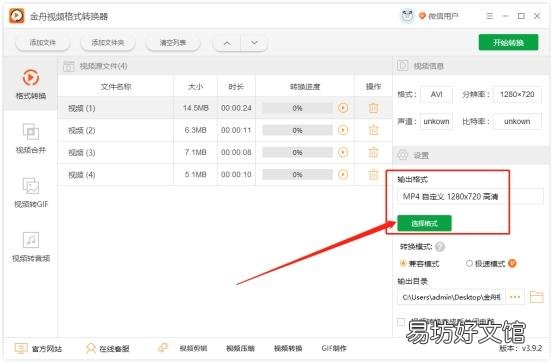
Task: Click progress bar of 视频 (2)
Action: pos(297,131)
